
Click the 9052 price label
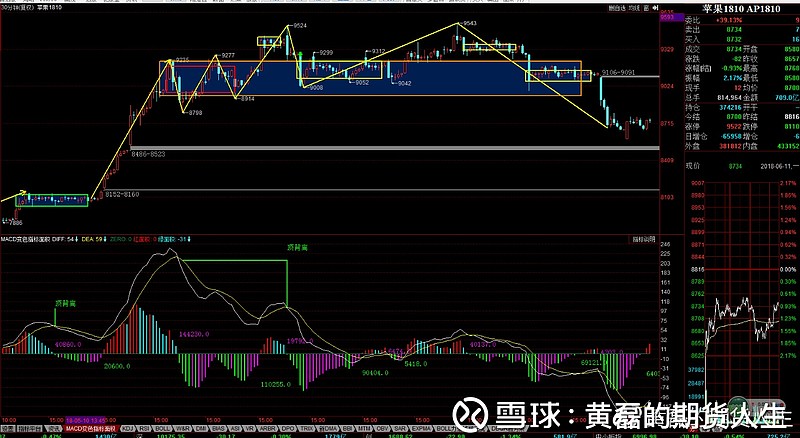click(362, 82)
